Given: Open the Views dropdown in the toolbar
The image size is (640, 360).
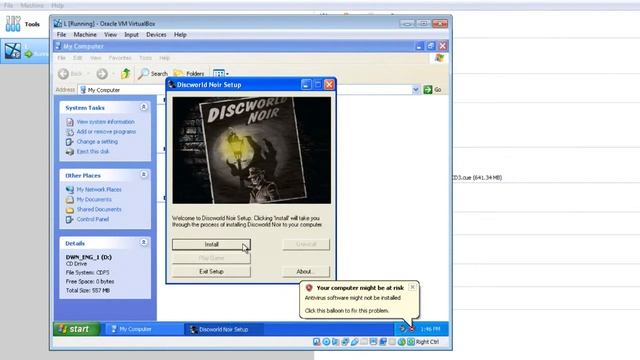Looking at the screenshot, I should pos(221,74).
